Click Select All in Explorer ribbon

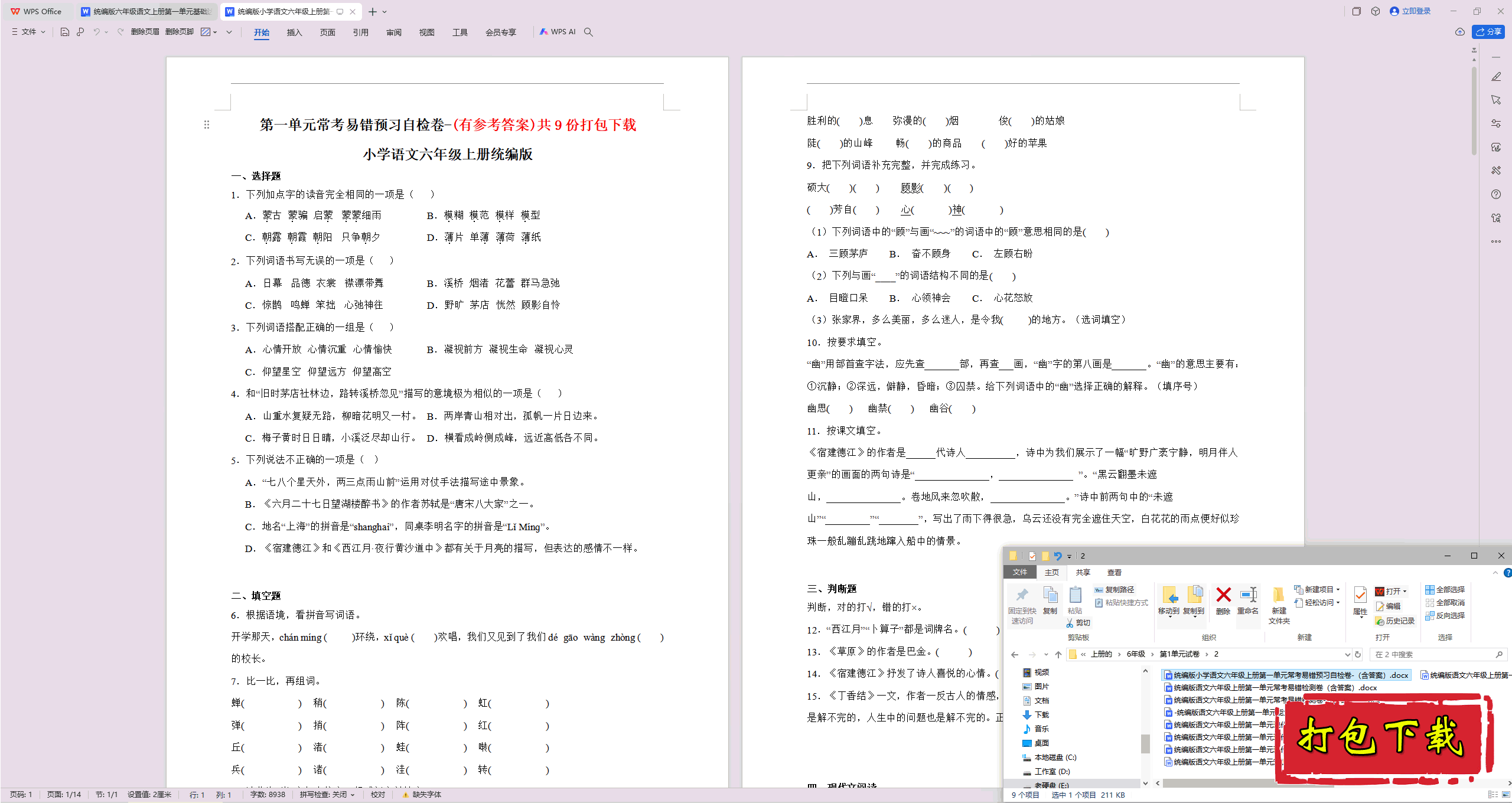(1445, 590)
